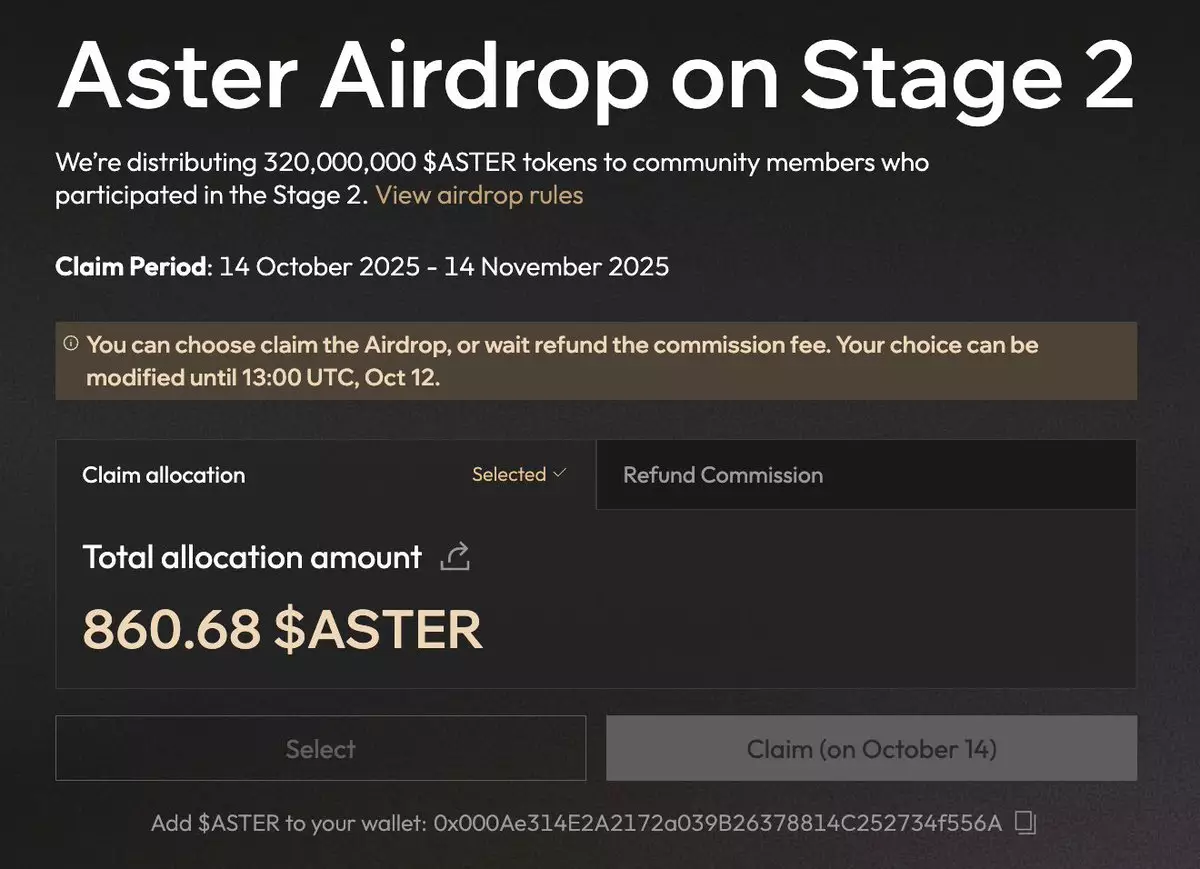Switch to the Claim allocation tab
1200x869 pixels.
tap(164, 475)
